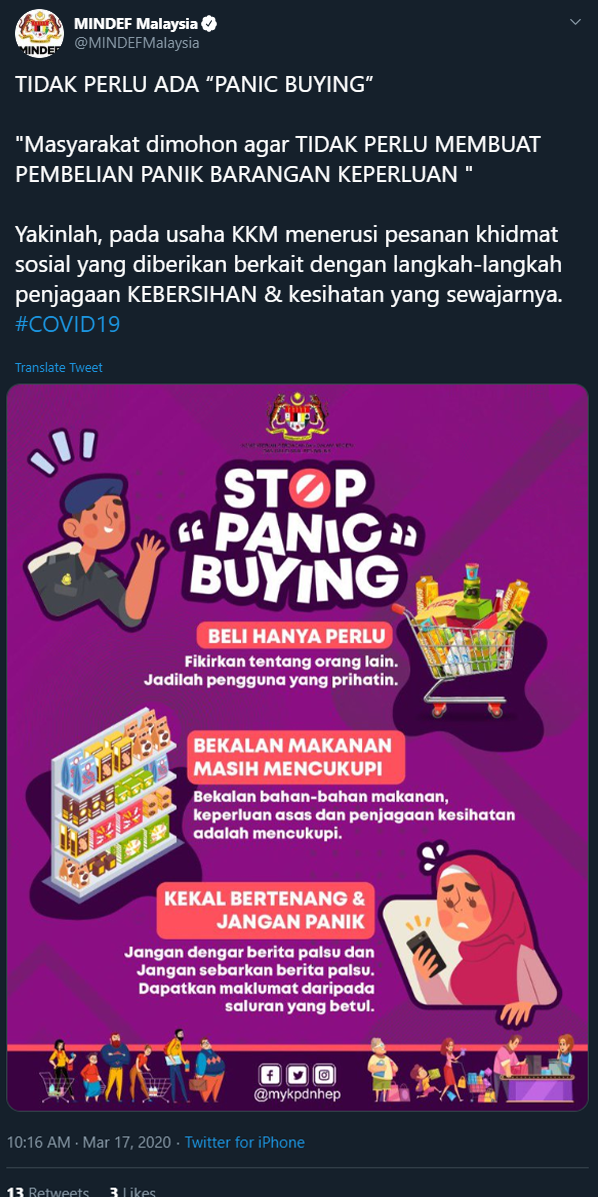View the 3 Likes list

pyautogui.click(x=133, y=1191)
